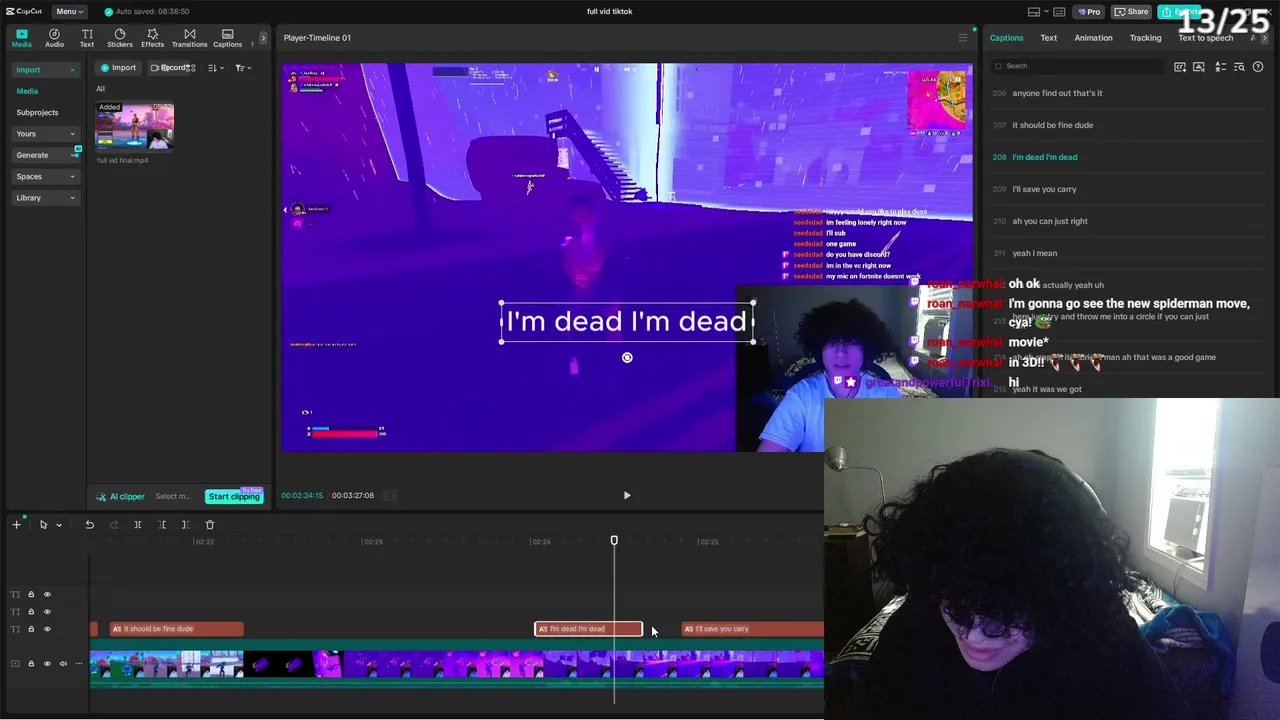Click the captions Search field

coord(1076,66)
